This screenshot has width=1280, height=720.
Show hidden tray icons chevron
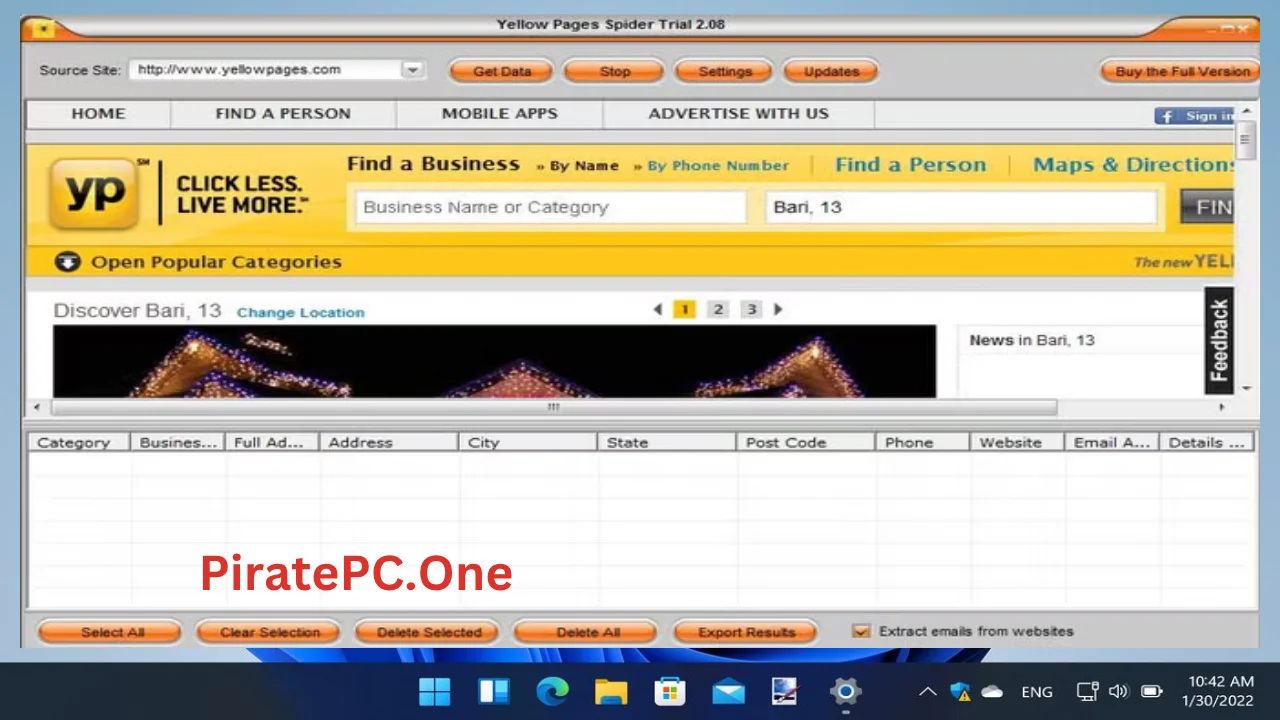coord(927,692)
